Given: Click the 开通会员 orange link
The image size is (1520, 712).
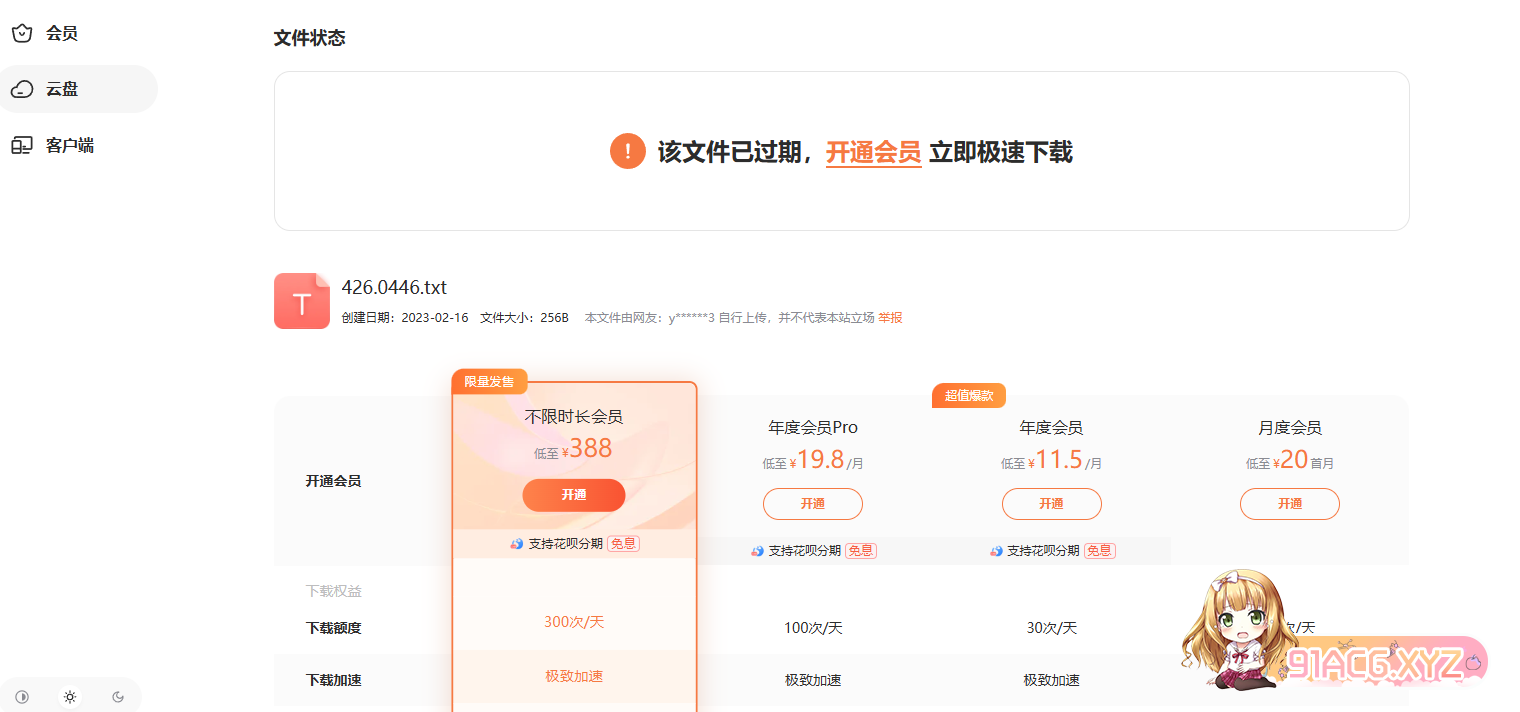Looking at the screenshot, I should (873, 152).
